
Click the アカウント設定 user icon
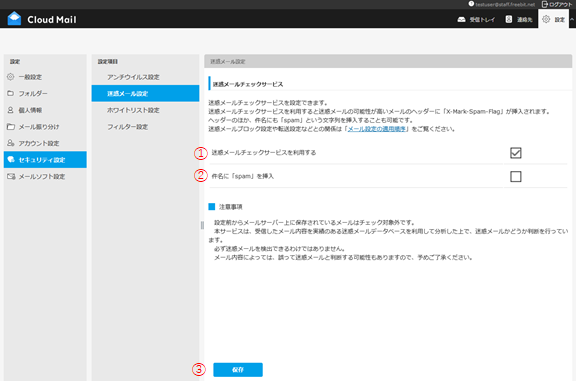pyautogui.click(x=11, y=143)
